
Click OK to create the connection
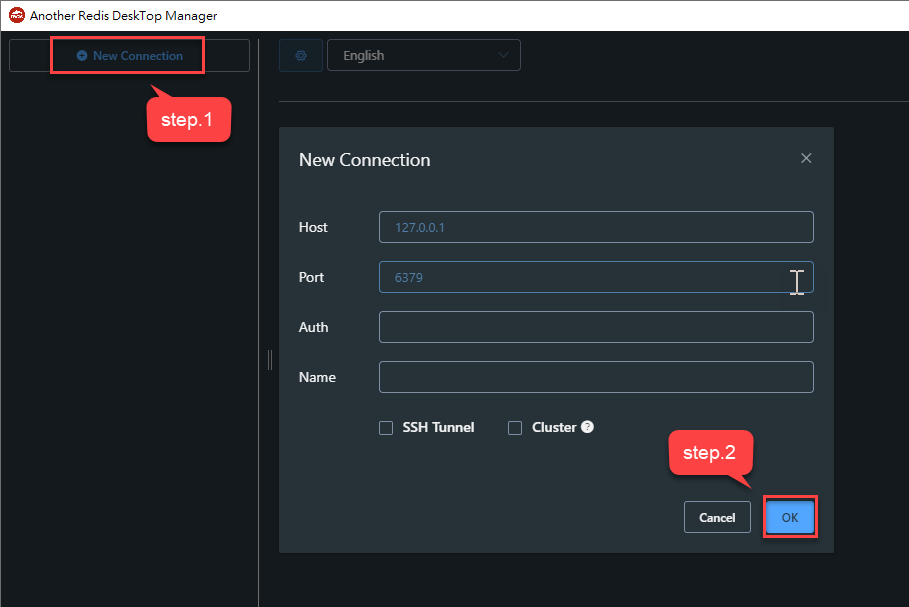[x=789, y=517]
